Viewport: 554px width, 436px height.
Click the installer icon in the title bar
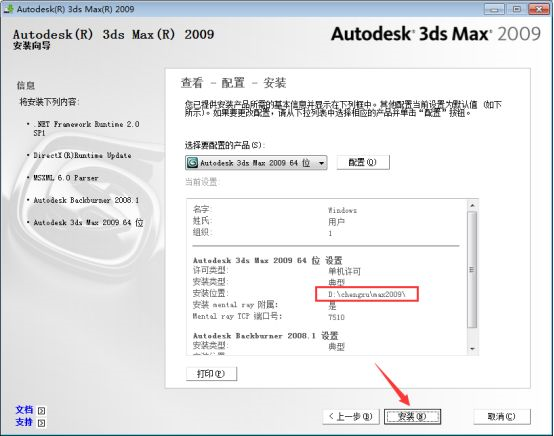coord(8,8)
